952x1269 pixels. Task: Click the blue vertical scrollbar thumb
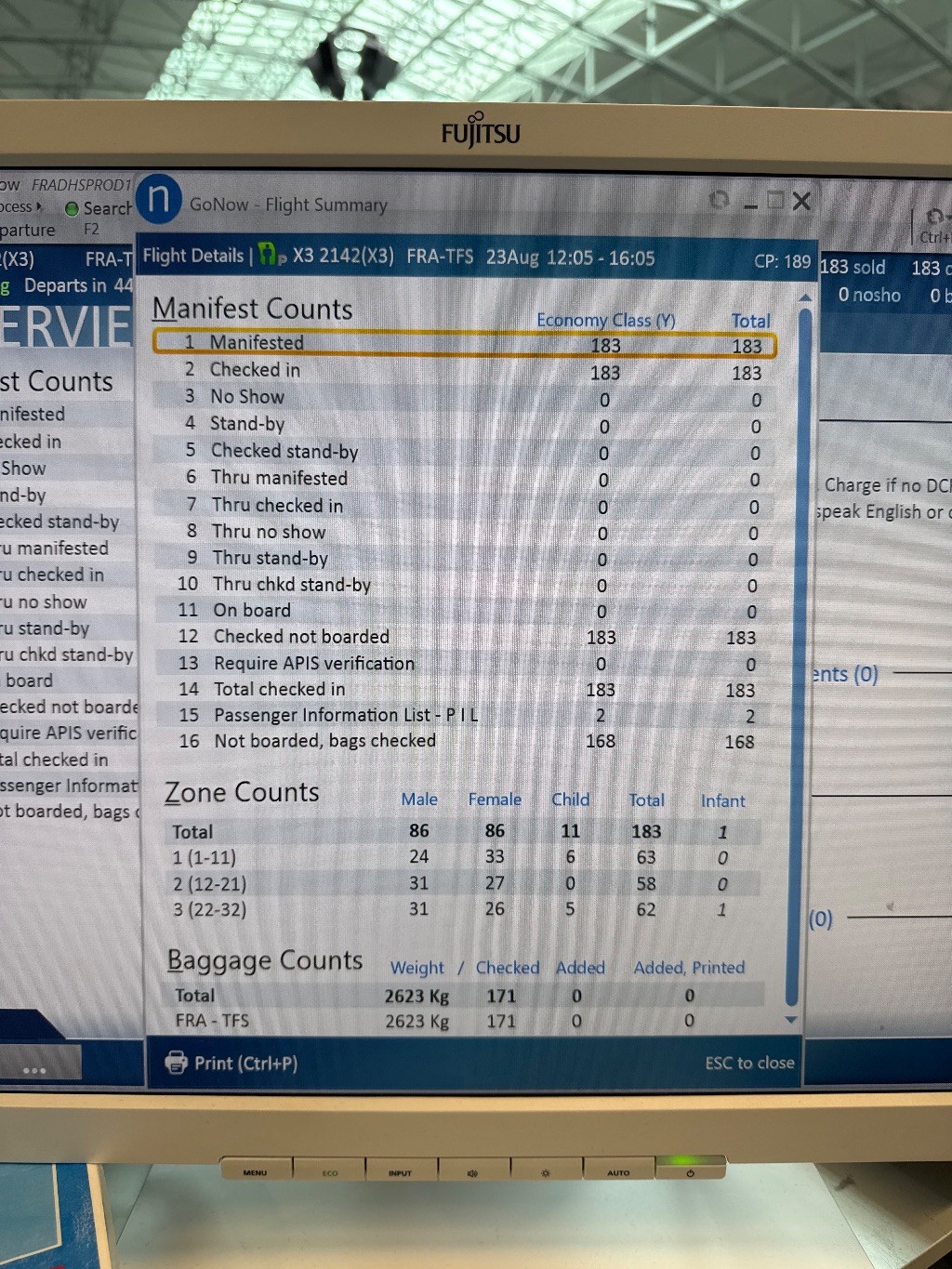click(805, 651)
